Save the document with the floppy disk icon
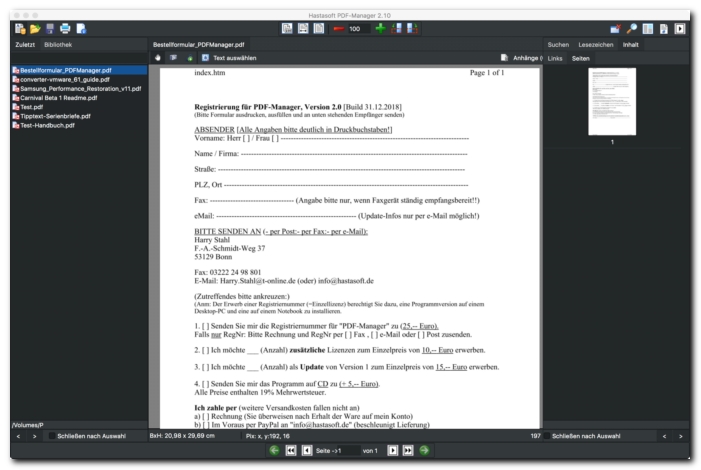The height and width of the screenshot is (470, 701). [50, 29]
